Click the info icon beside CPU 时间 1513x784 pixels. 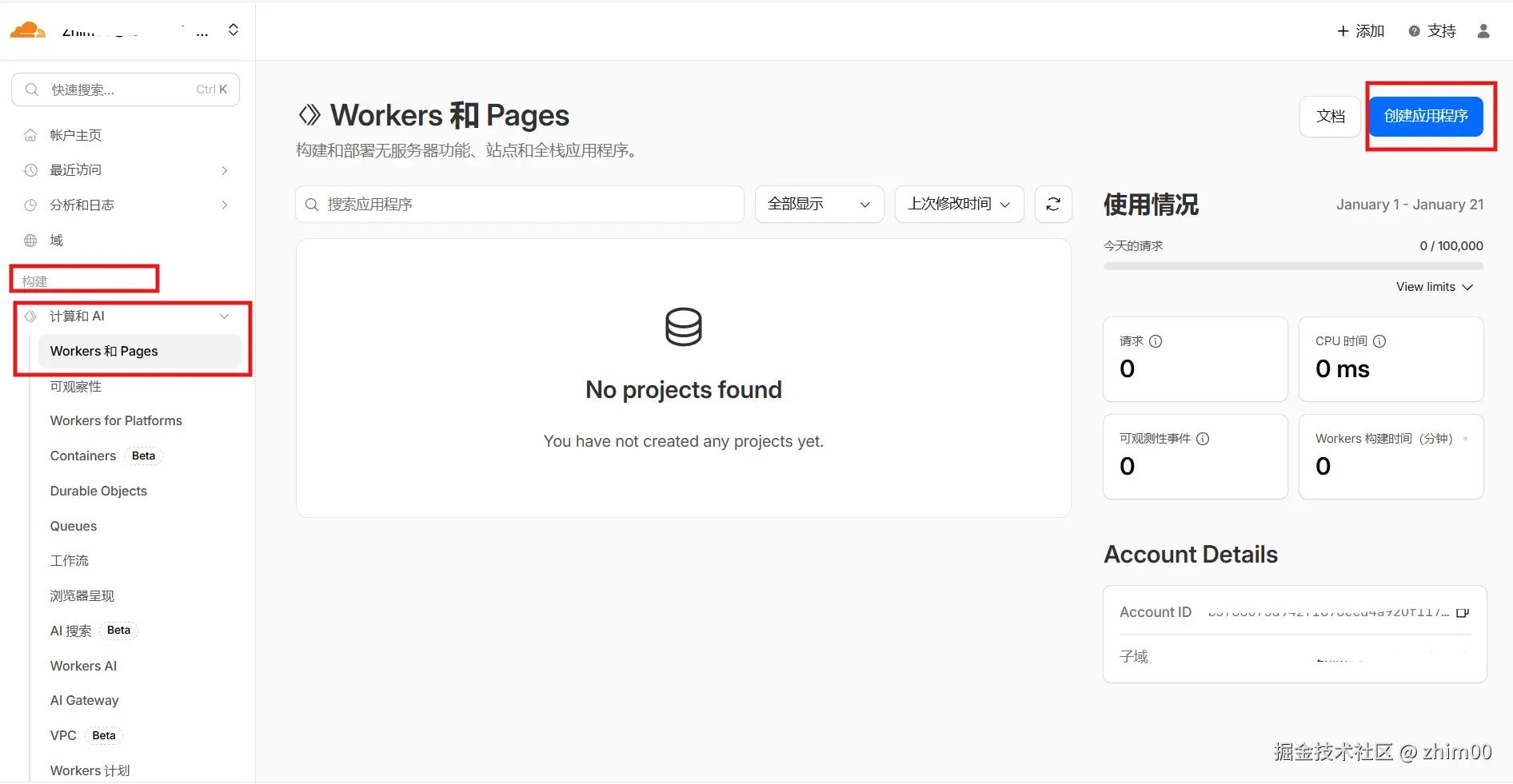tap(1379, 341)
